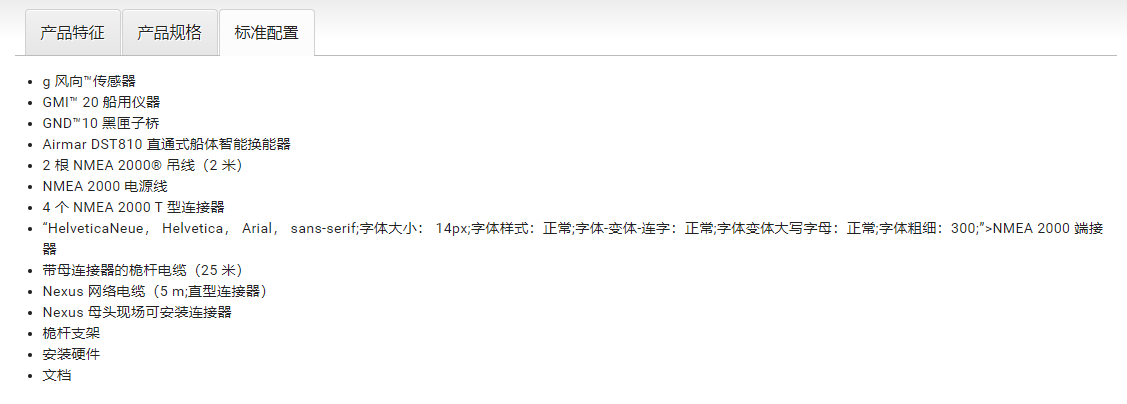Click the Nexus 母头现场可安装连接器 item
This screenshot has height=404, width=1127.
137,312
